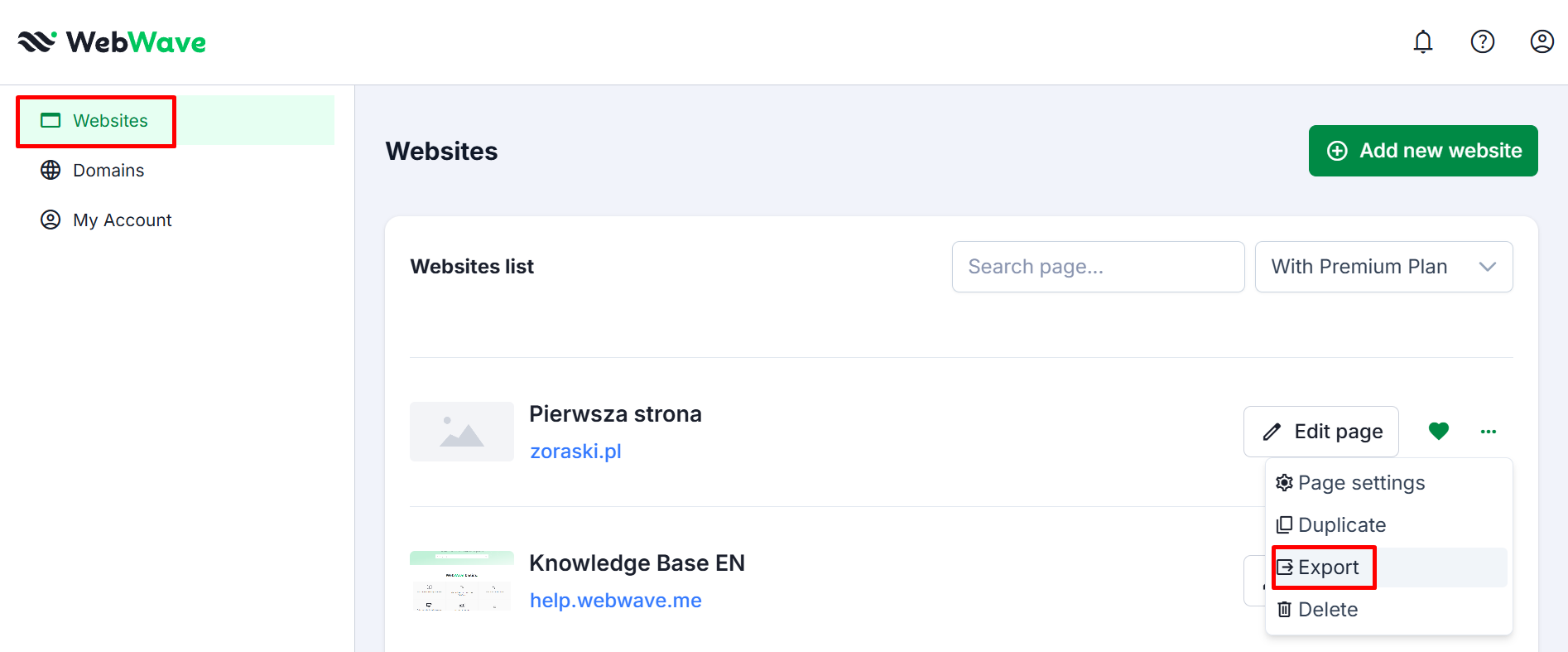Click the Websites sidebar window icon
The image size is (1568, 652).
click(51, 120)
